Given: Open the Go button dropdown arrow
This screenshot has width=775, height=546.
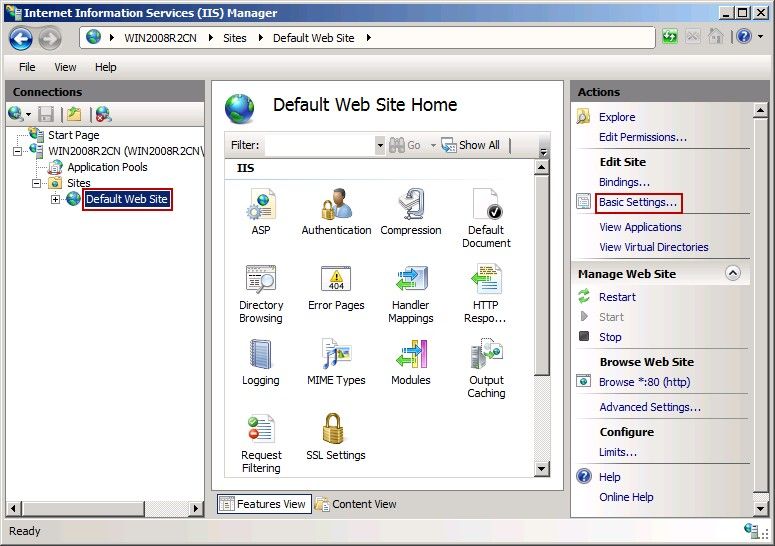Looking at the screenshot, I should [433, 145].
